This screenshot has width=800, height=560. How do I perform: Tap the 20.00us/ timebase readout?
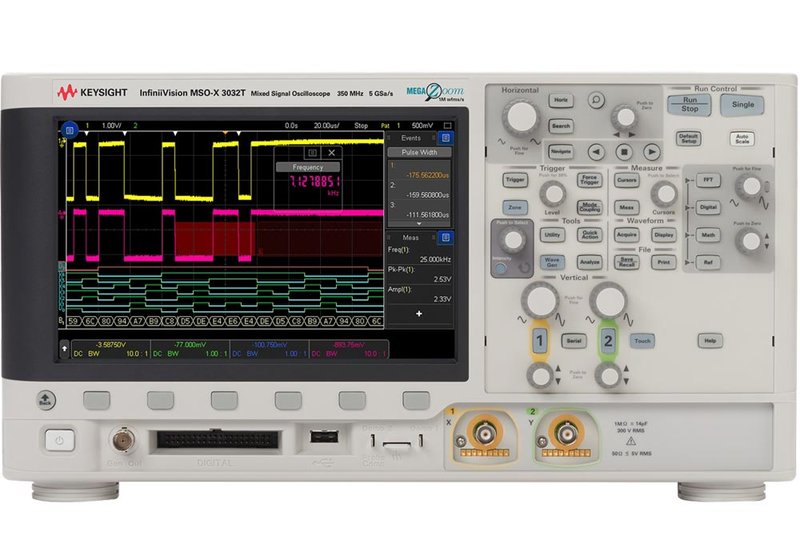point(327,125)
